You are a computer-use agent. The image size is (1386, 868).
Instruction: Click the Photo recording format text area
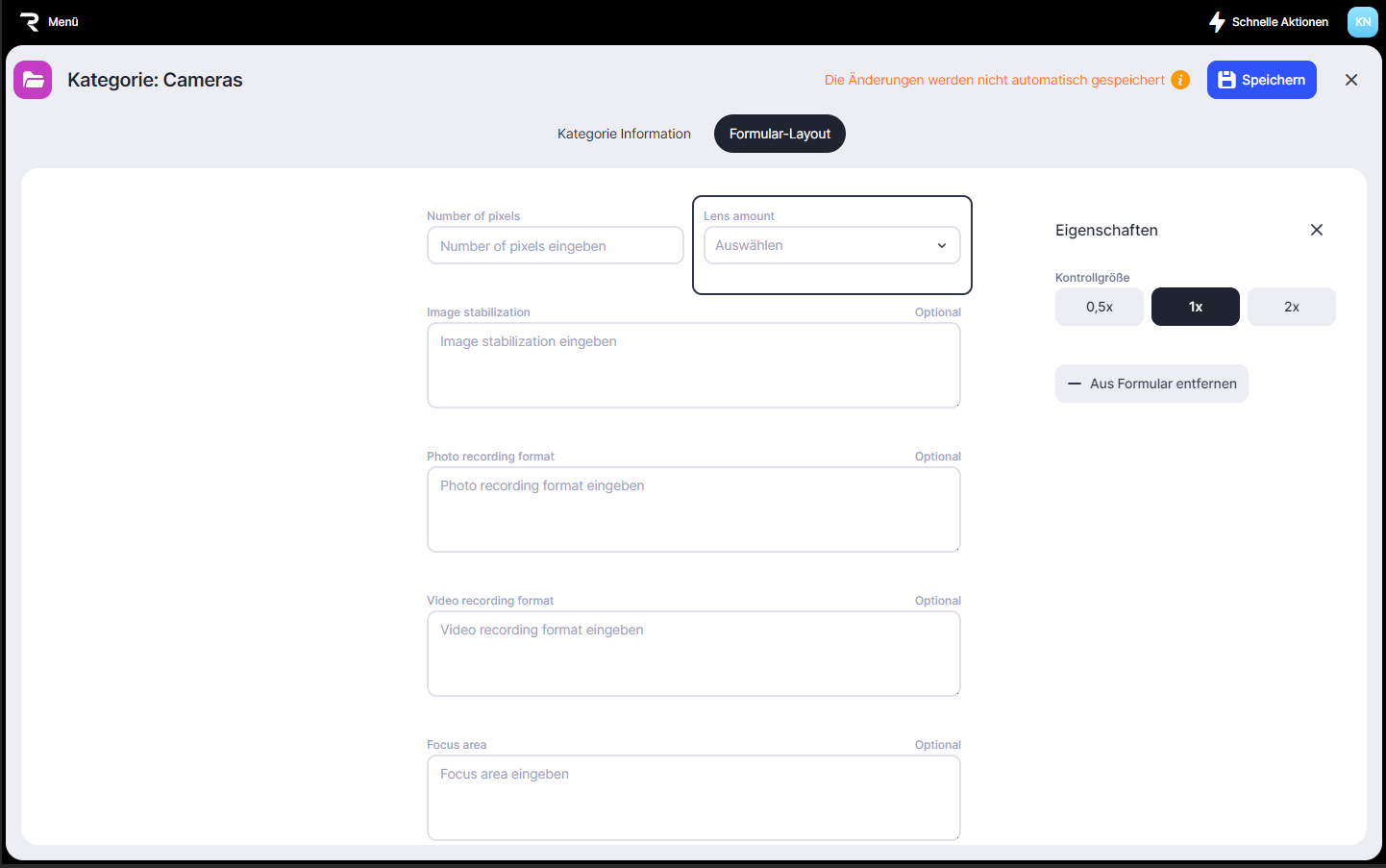[694, 509]
